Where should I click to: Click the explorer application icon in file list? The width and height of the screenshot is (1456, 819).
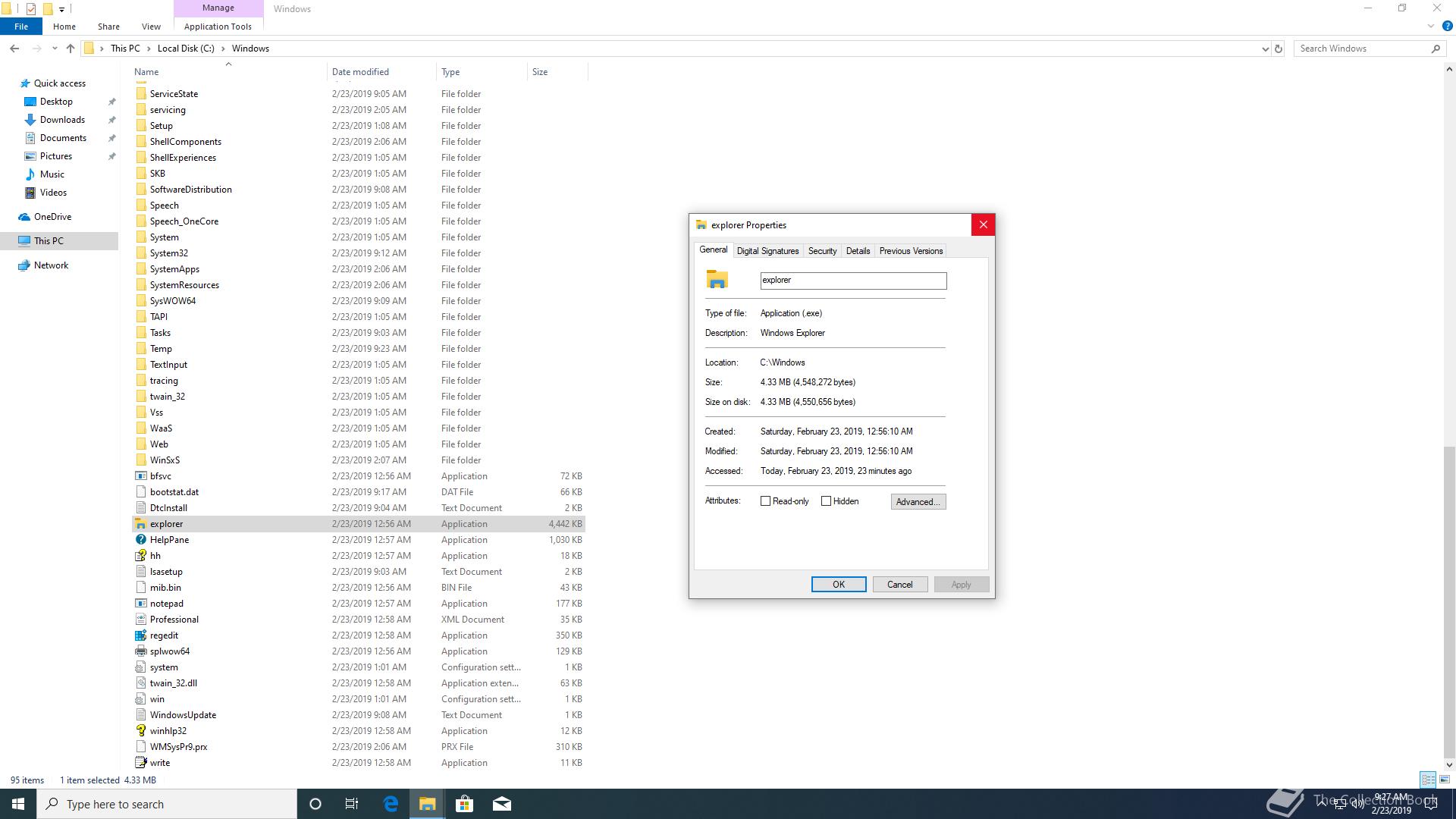(140, 524)
